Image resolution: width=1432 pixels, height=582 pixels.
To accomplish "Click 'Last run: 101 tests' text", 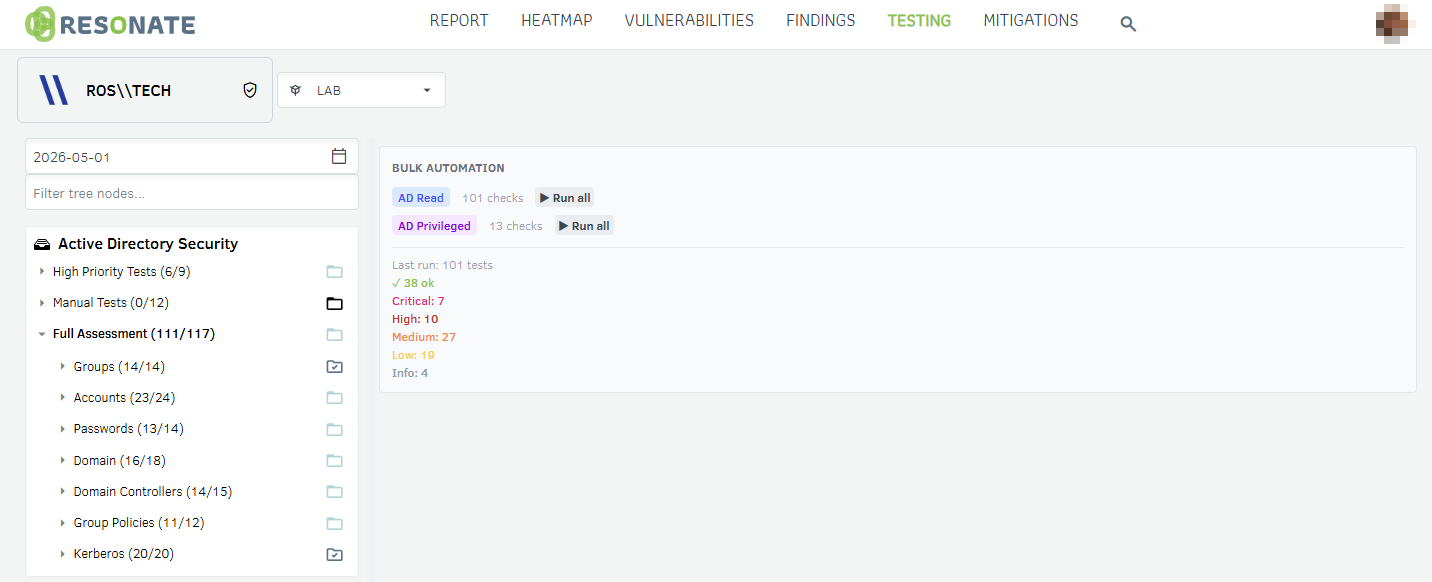I will [x=442, y=265].
